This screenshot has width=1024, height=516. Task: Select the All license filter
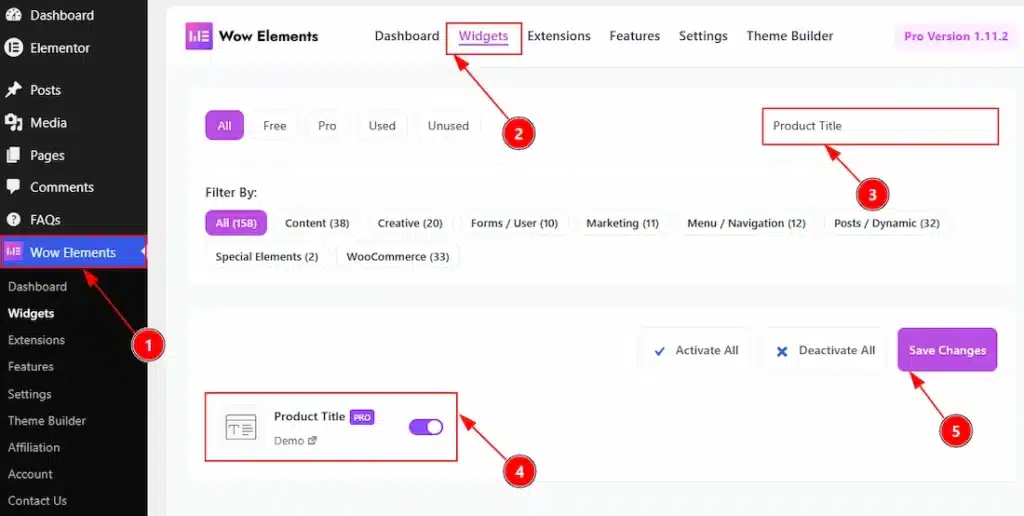point(225,125)
